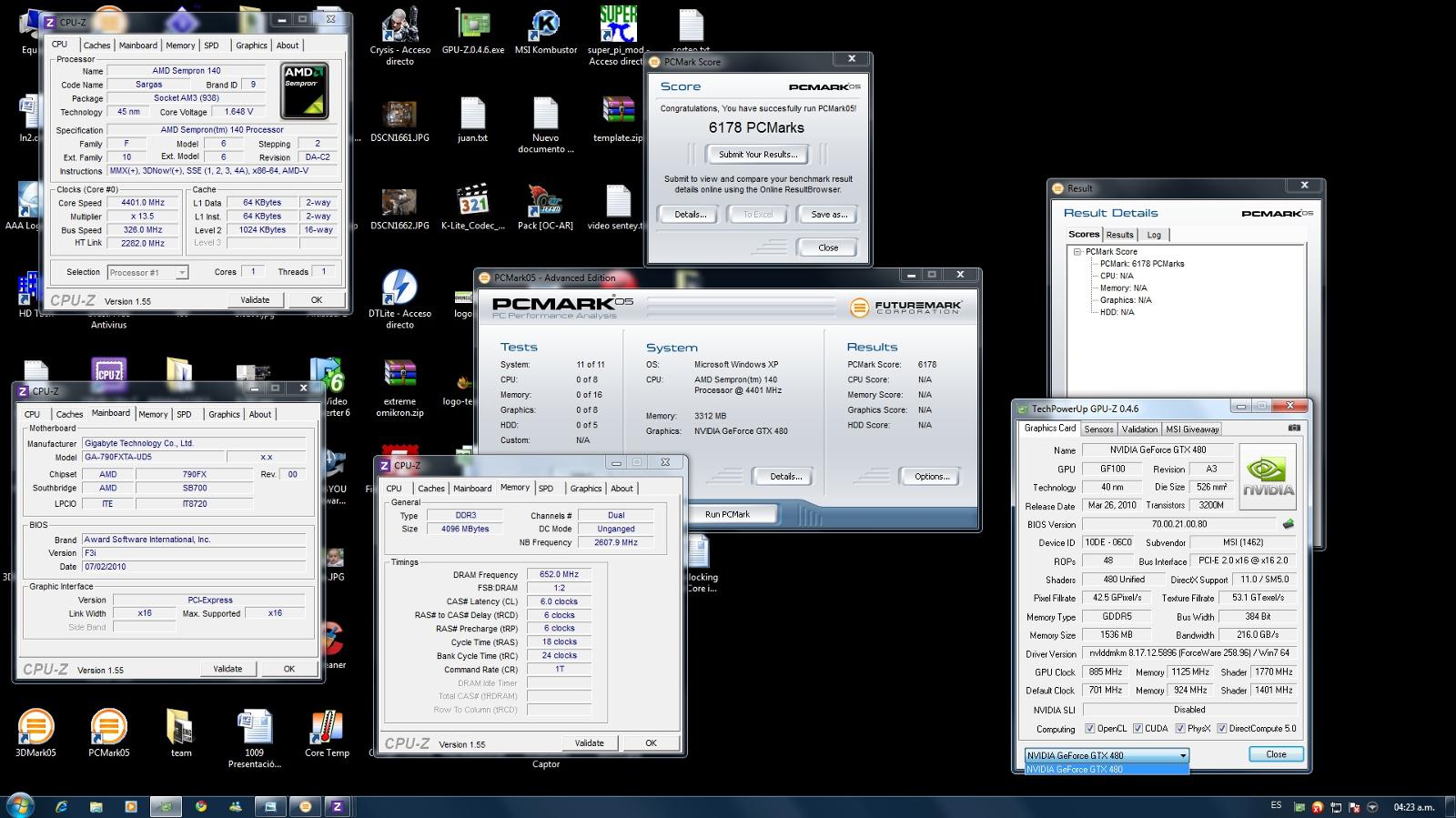Viewport: 1456px width, 818px height.
Task: Click the GPU-Z BIOS save chip icon
Action: (x=1289, y=524)
